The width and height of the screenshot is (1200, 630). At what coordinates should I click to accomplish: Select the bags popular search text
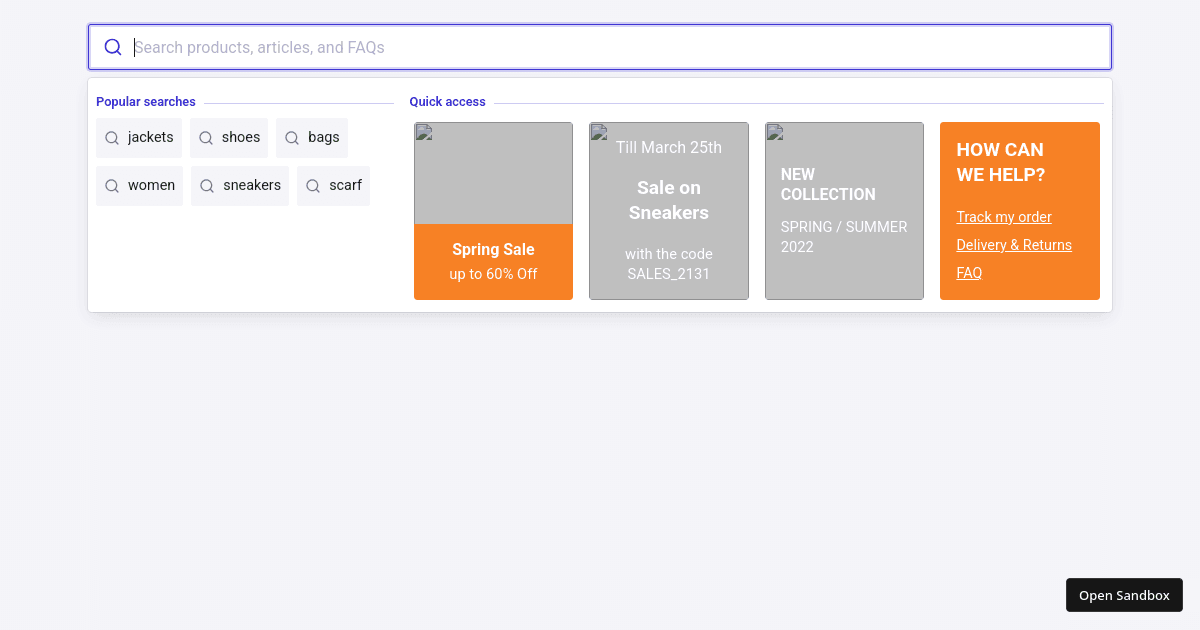[x=324, y=137]
